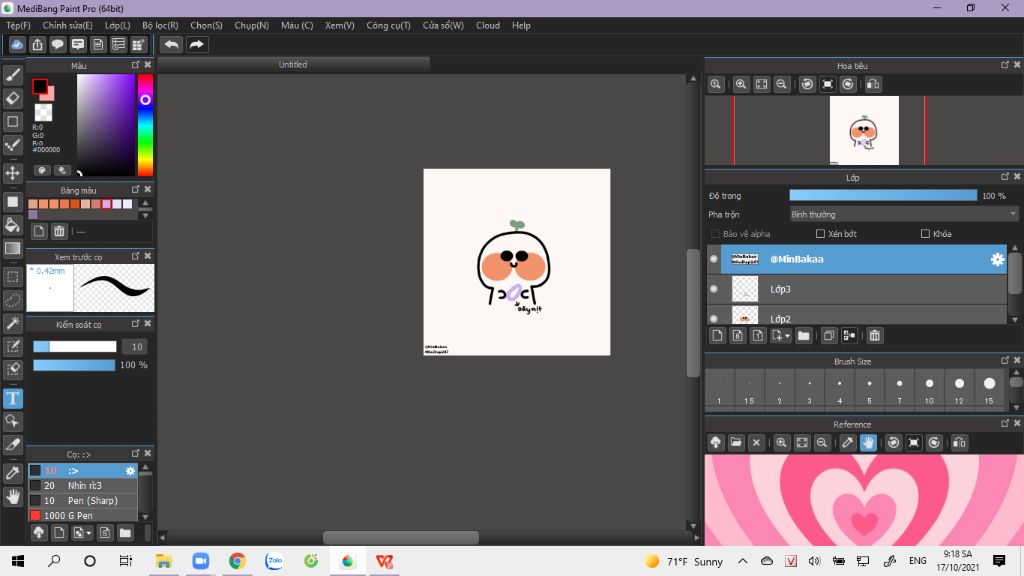
Task: Click the brush size value field 10
Action: [136, 347]
